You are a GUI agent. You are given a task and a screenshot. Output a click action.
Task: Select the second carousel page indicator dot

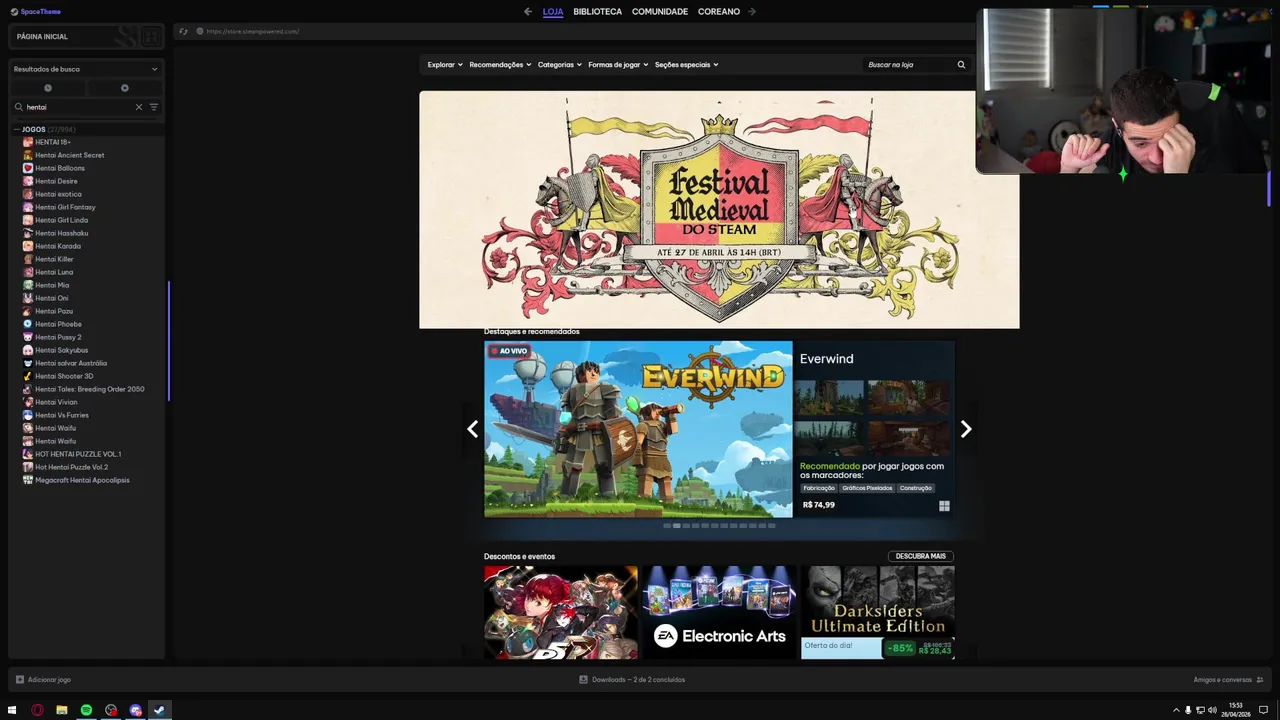(x=677, y=525)
